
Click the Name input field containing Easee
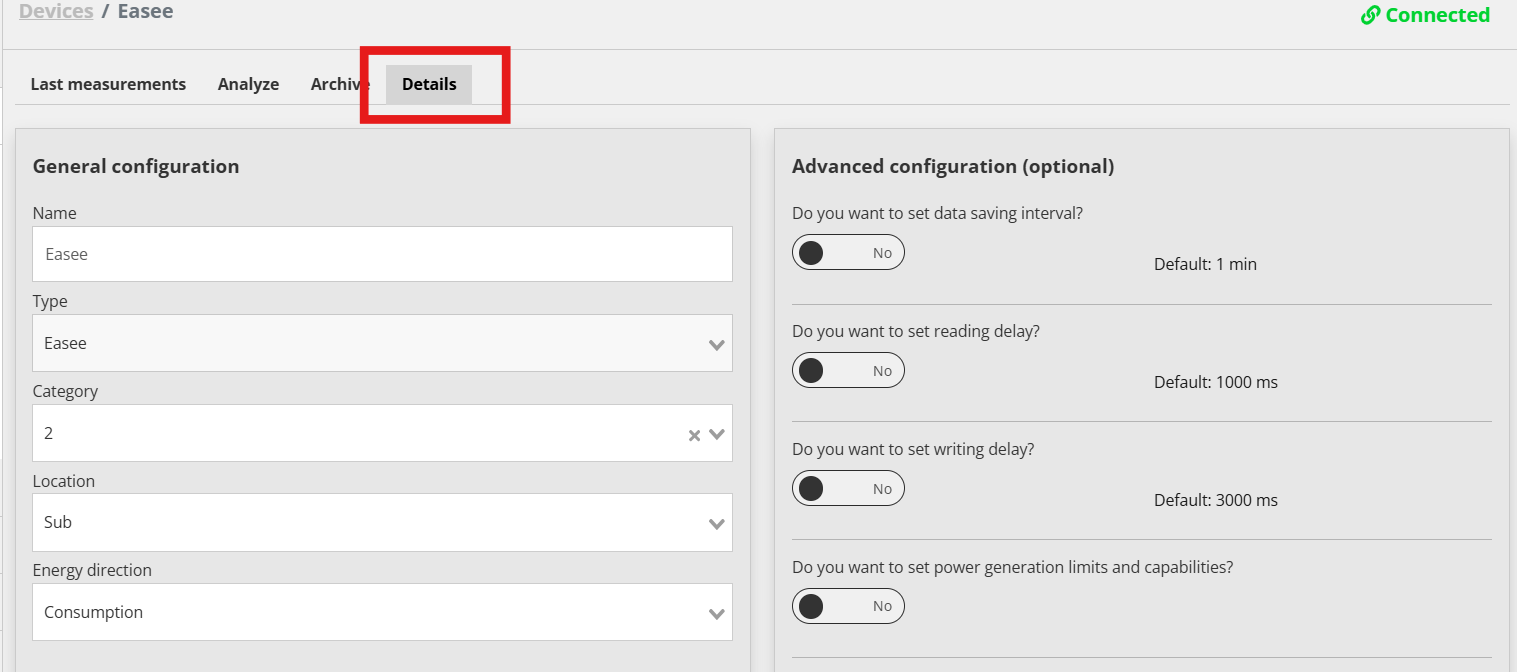(x=382, y=254)
